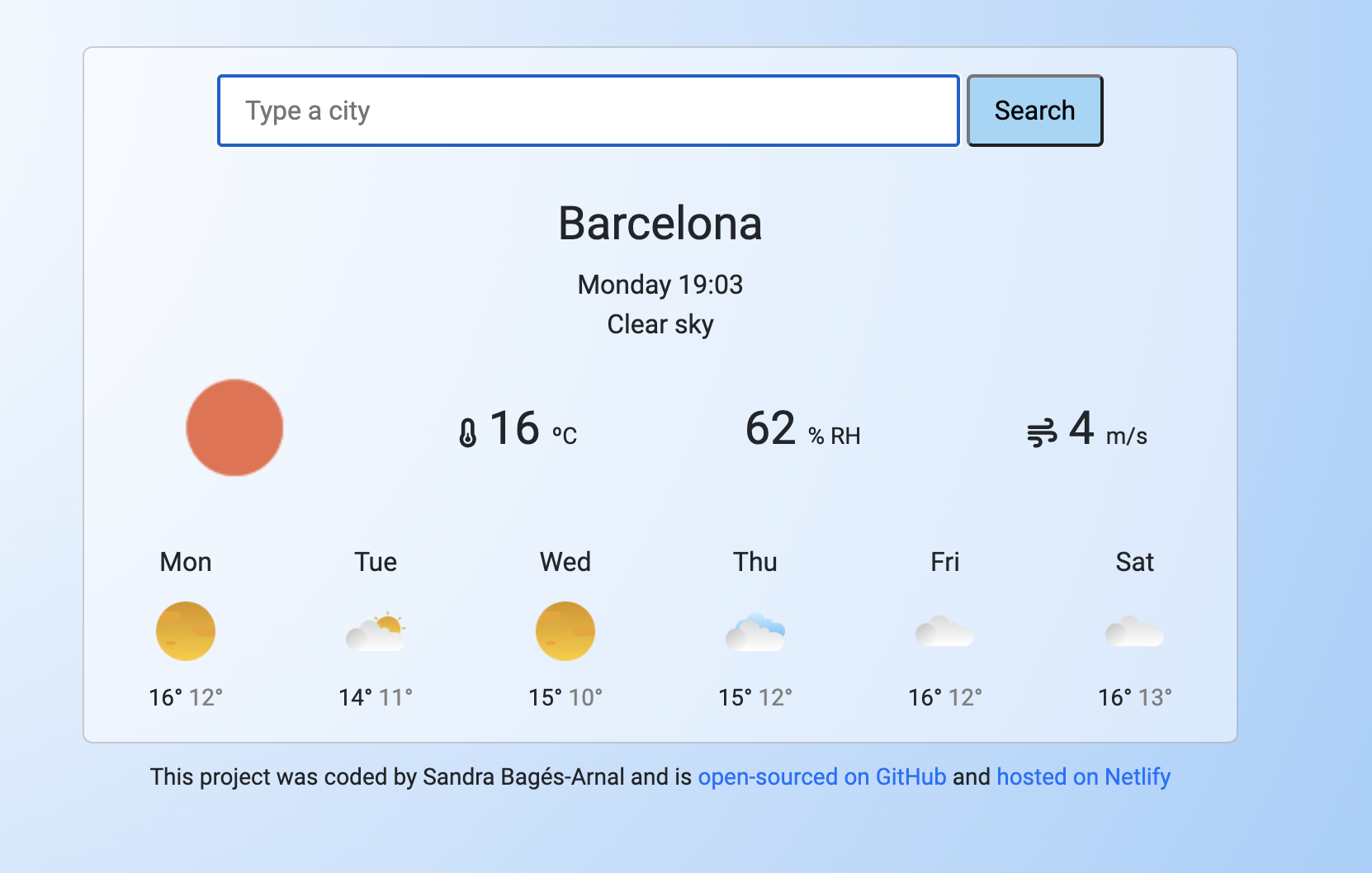Screen dimensions: 1372x873
Task: Select Monday's sun forecast icon
Action: click(x=185, y=630)
